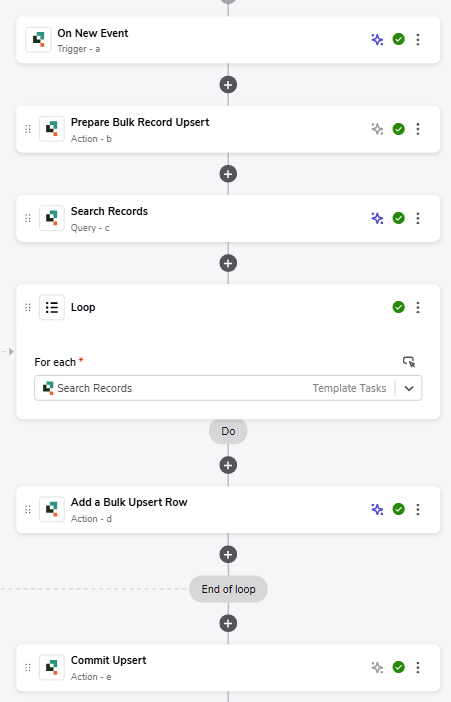Click the data picker icon beside For each
The image size is (451, 702).
[x=408, y=361]
